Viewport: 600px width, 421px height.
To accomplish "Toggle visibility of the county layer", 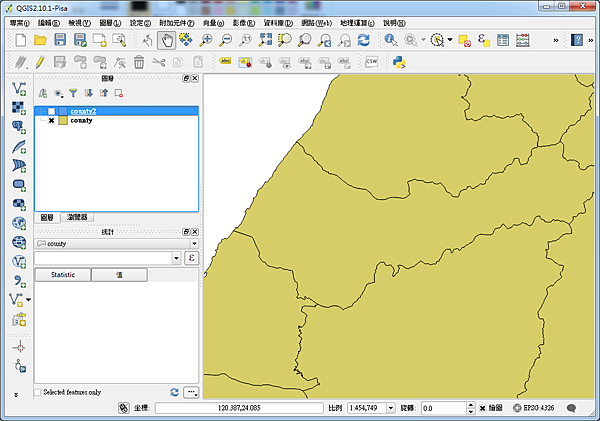I will (x=51, y=120).
